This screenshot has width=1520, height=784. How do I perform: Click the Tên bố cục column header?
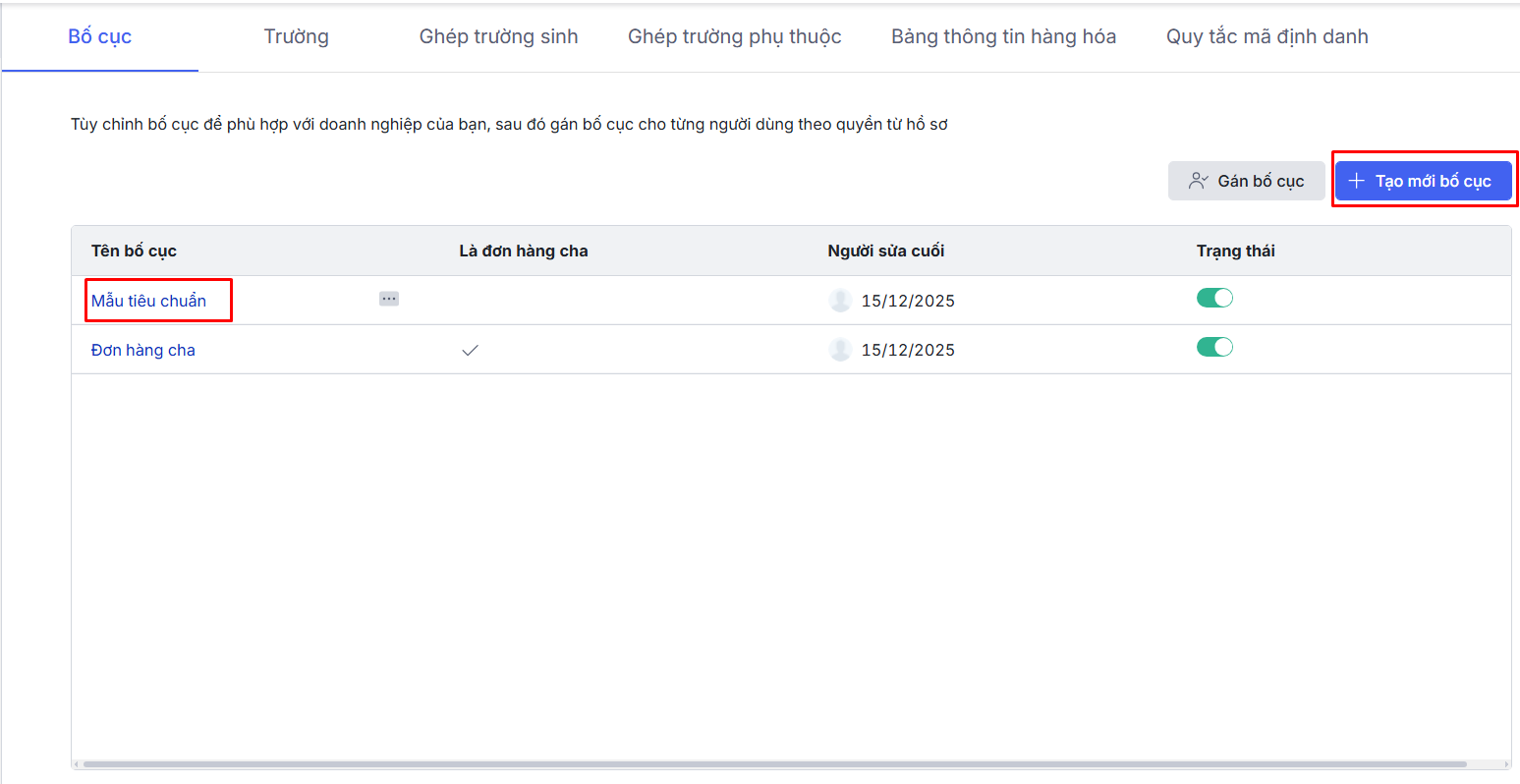pyautogui.click(x=134, y=251)
